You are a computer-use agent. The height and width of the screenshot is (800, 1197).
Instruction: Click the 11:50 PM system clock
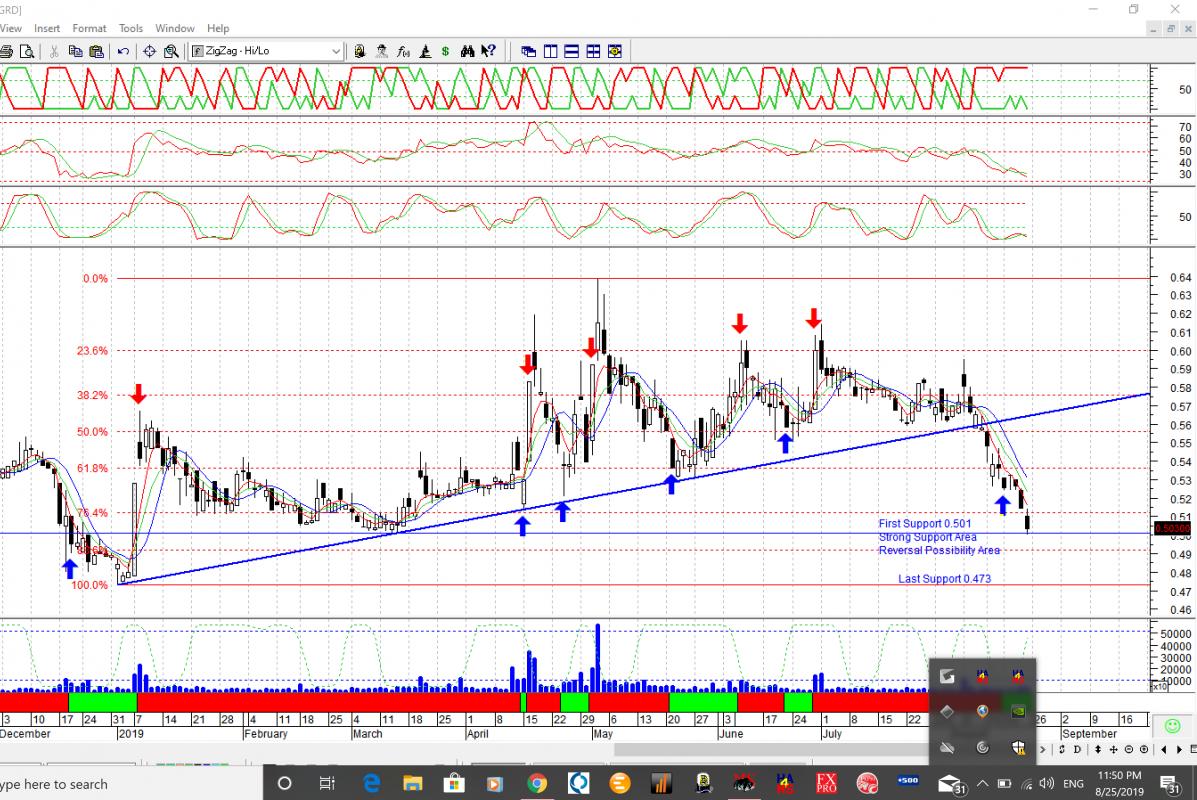coord(1119,776)
